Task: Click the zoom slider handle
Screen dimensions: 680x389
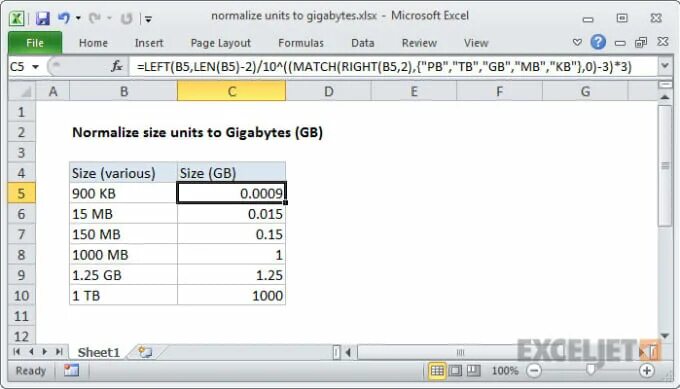Action: (590, 370)
